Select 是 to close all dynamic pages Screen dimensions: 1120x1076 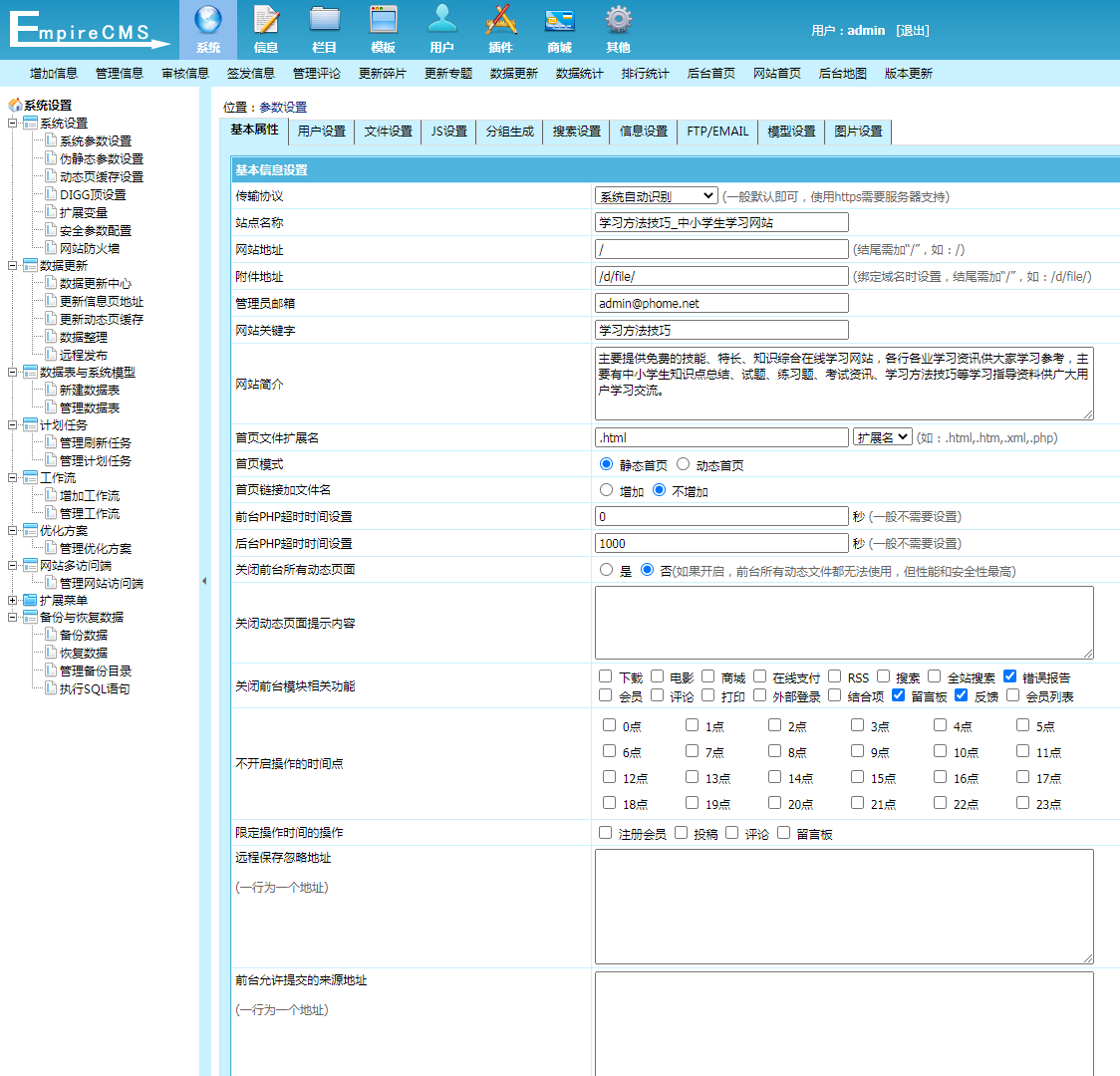point(607,570)
